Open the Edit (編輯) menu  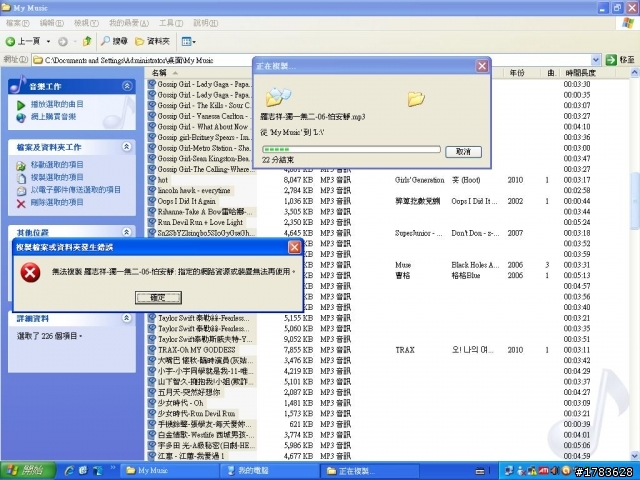pyautogui.click(x=51, y=23)
